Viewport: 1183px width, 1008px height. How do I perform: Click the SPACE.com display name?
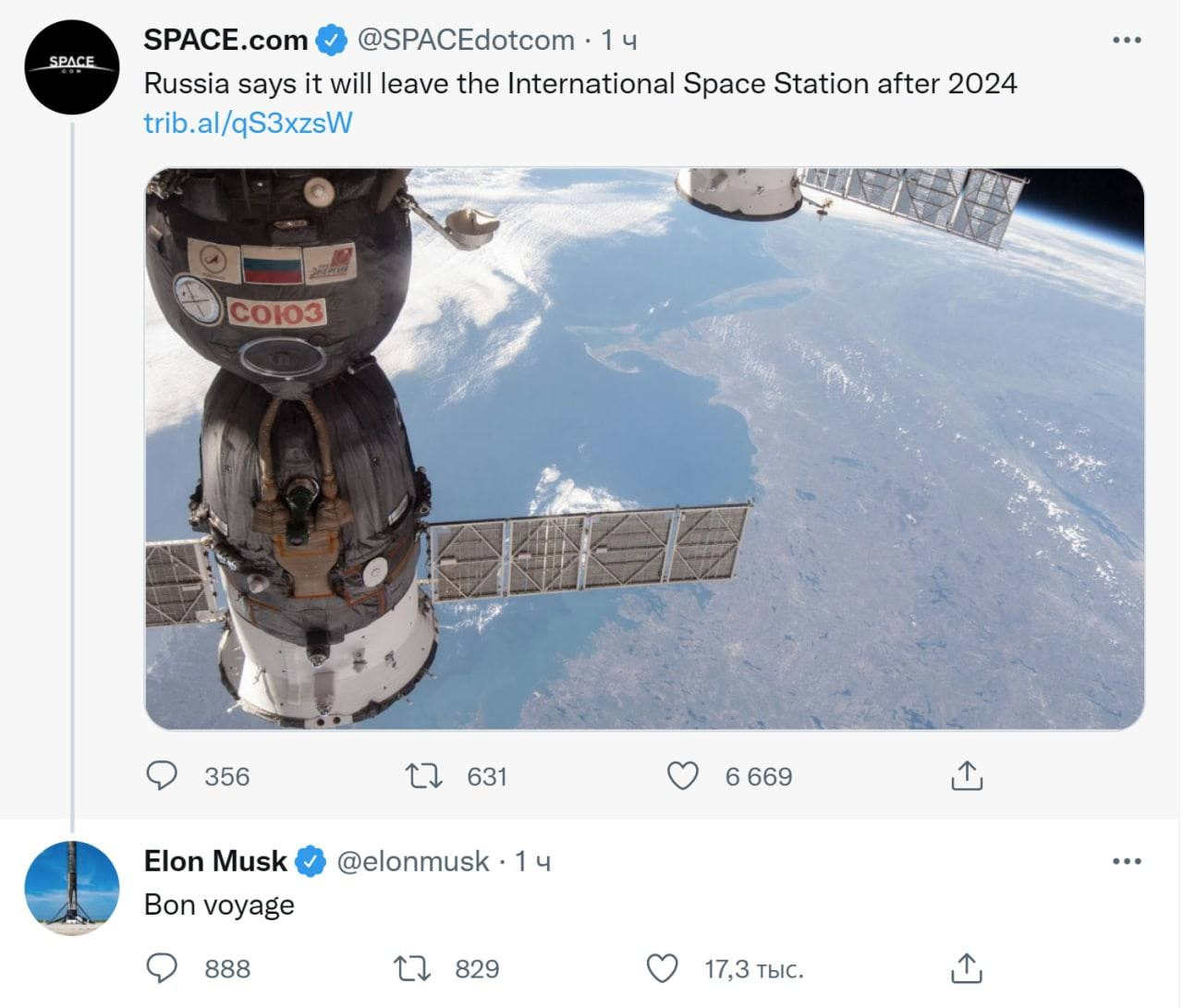[226, 40]
